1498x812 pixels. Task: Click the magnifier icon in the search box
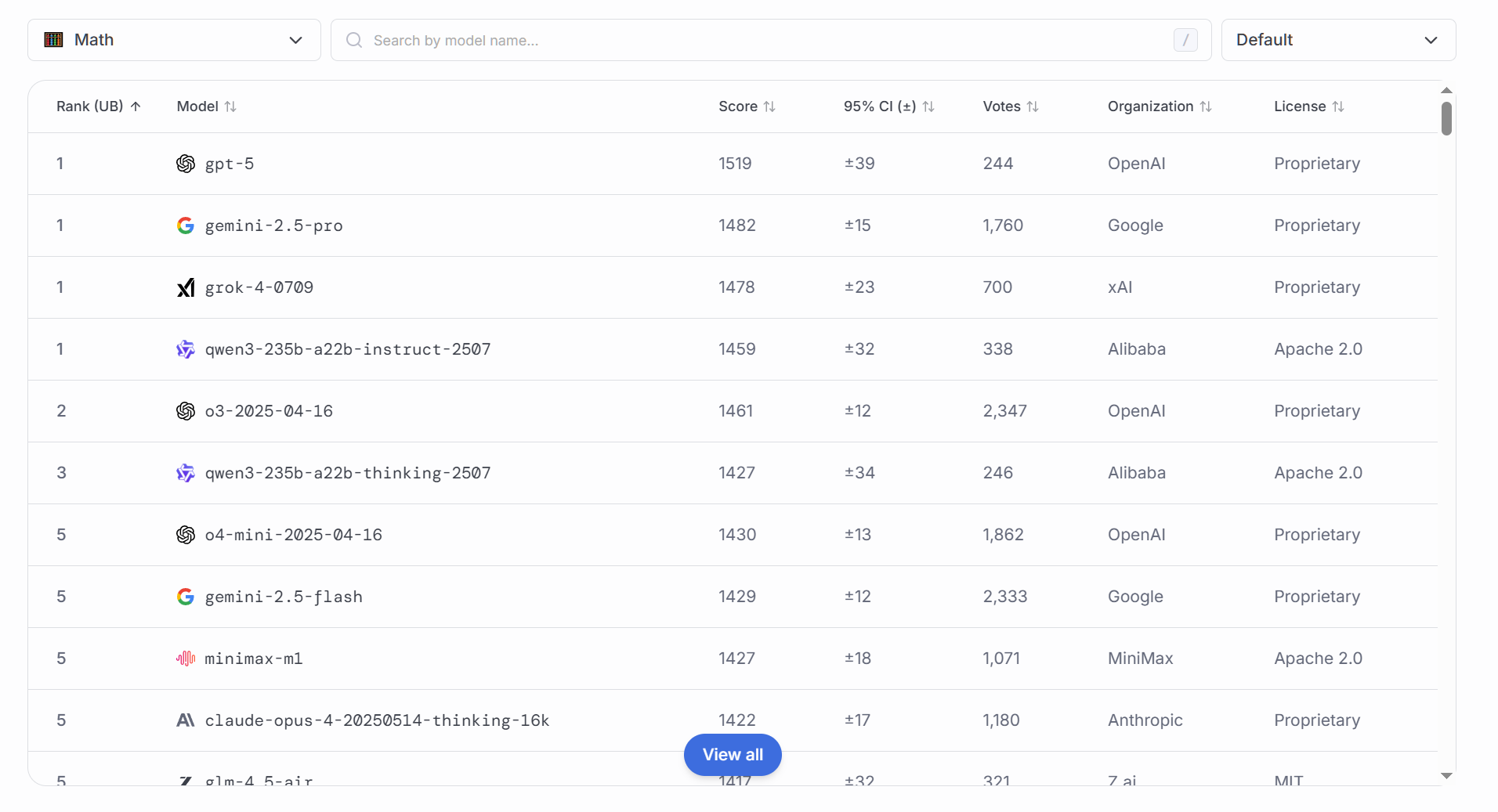point(354,40)
